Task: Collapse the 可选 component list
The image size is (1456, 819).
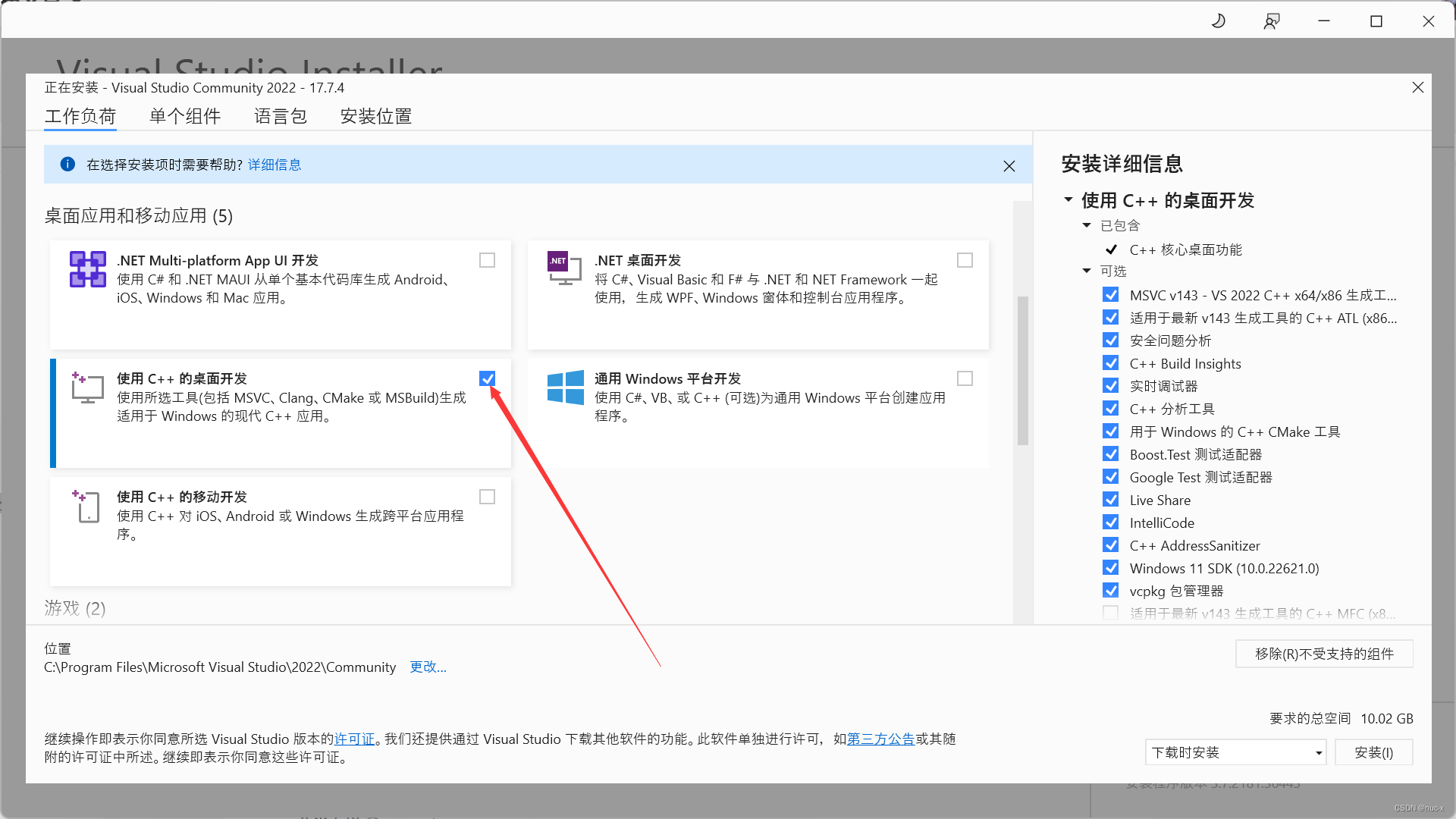Action: (1087, 271)
